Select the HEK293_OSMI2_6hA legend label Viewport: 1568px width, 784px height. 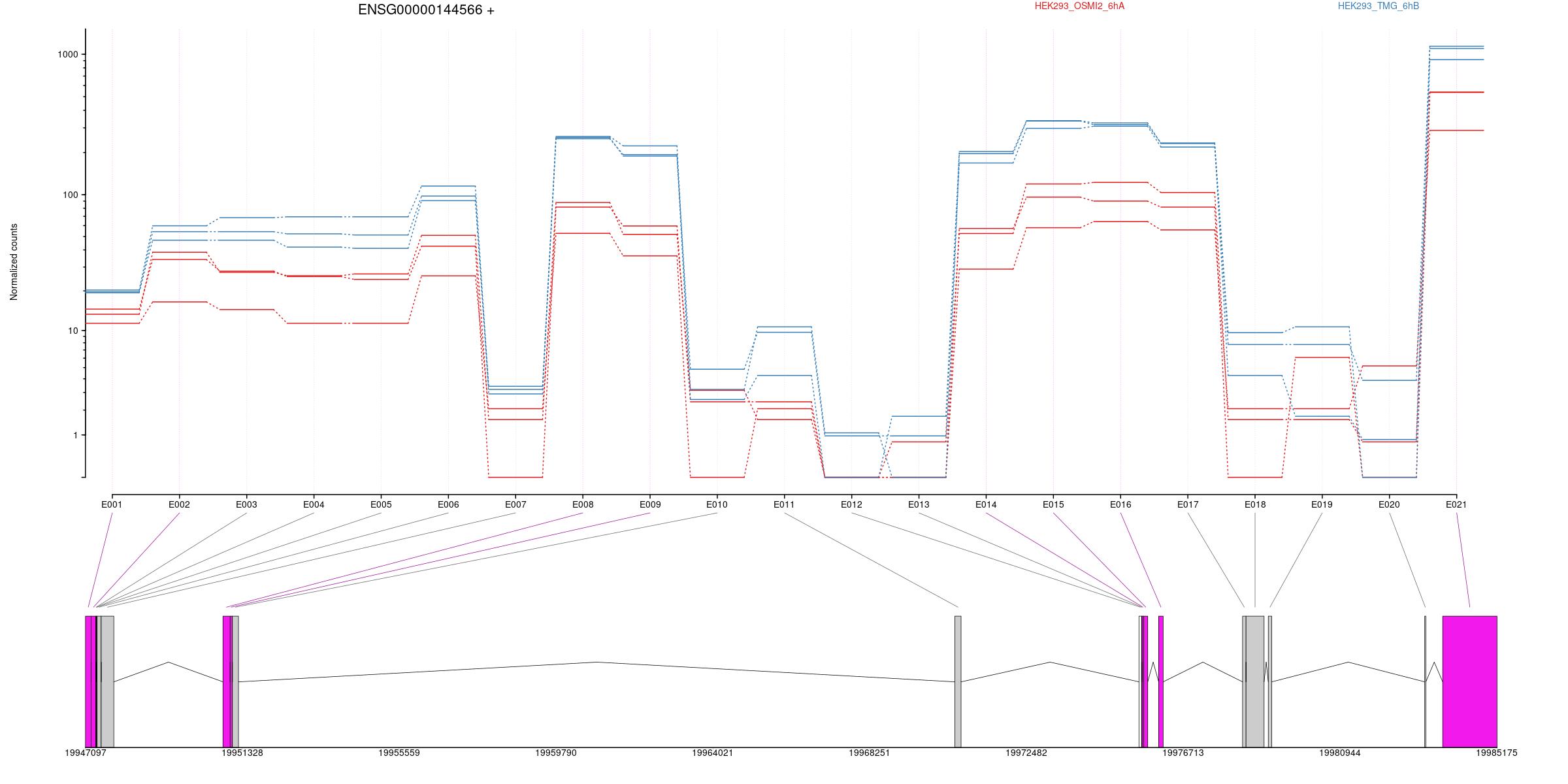click(1079, 6)
